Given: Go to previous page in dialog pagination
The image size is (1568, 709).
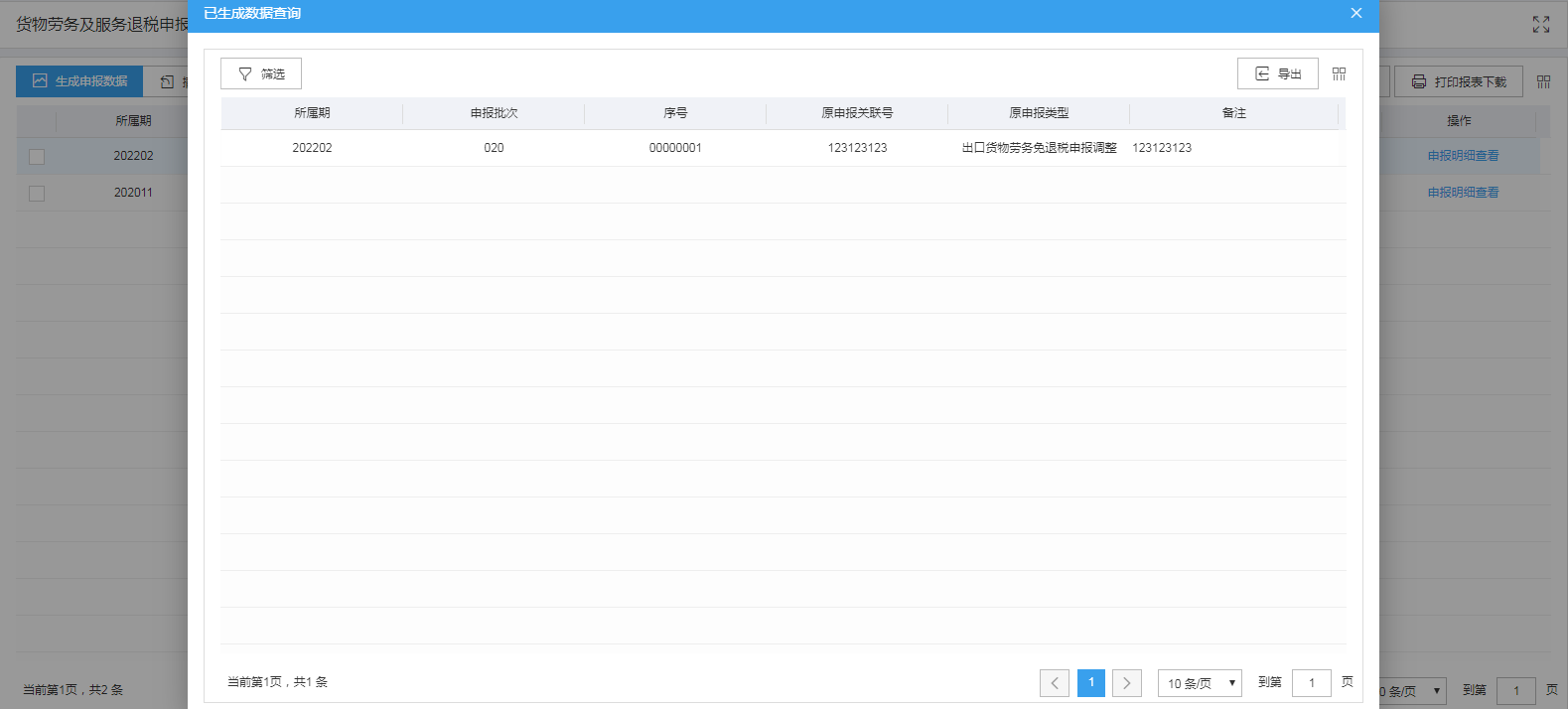Looking at the screenshot, I should tap(1055, 683).
